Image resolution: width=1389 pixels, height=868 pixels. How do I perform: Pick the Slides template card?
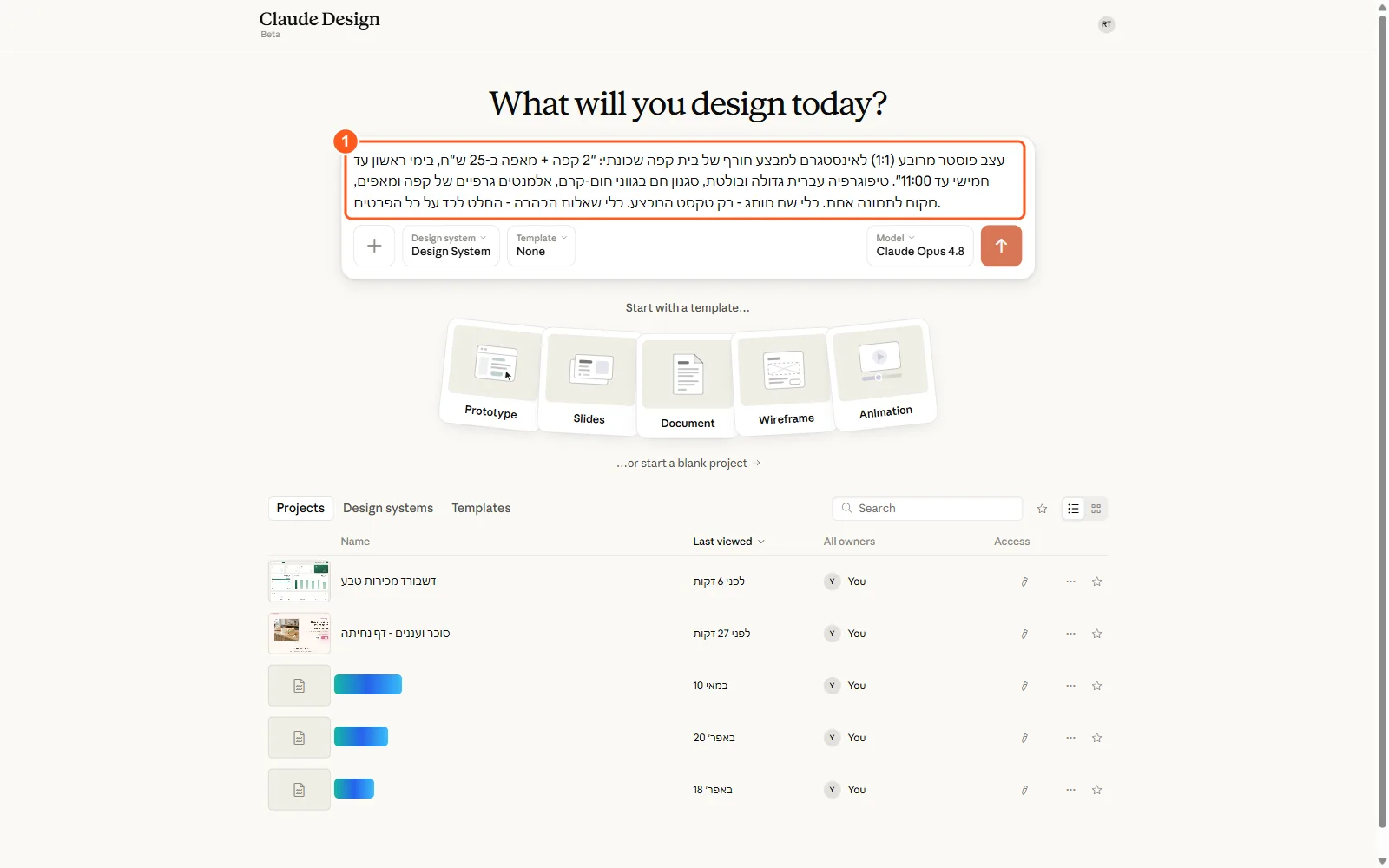[589, 381]
